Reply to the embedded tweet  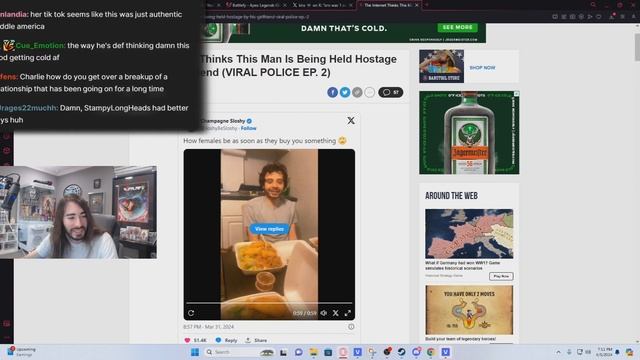point(227,340)
